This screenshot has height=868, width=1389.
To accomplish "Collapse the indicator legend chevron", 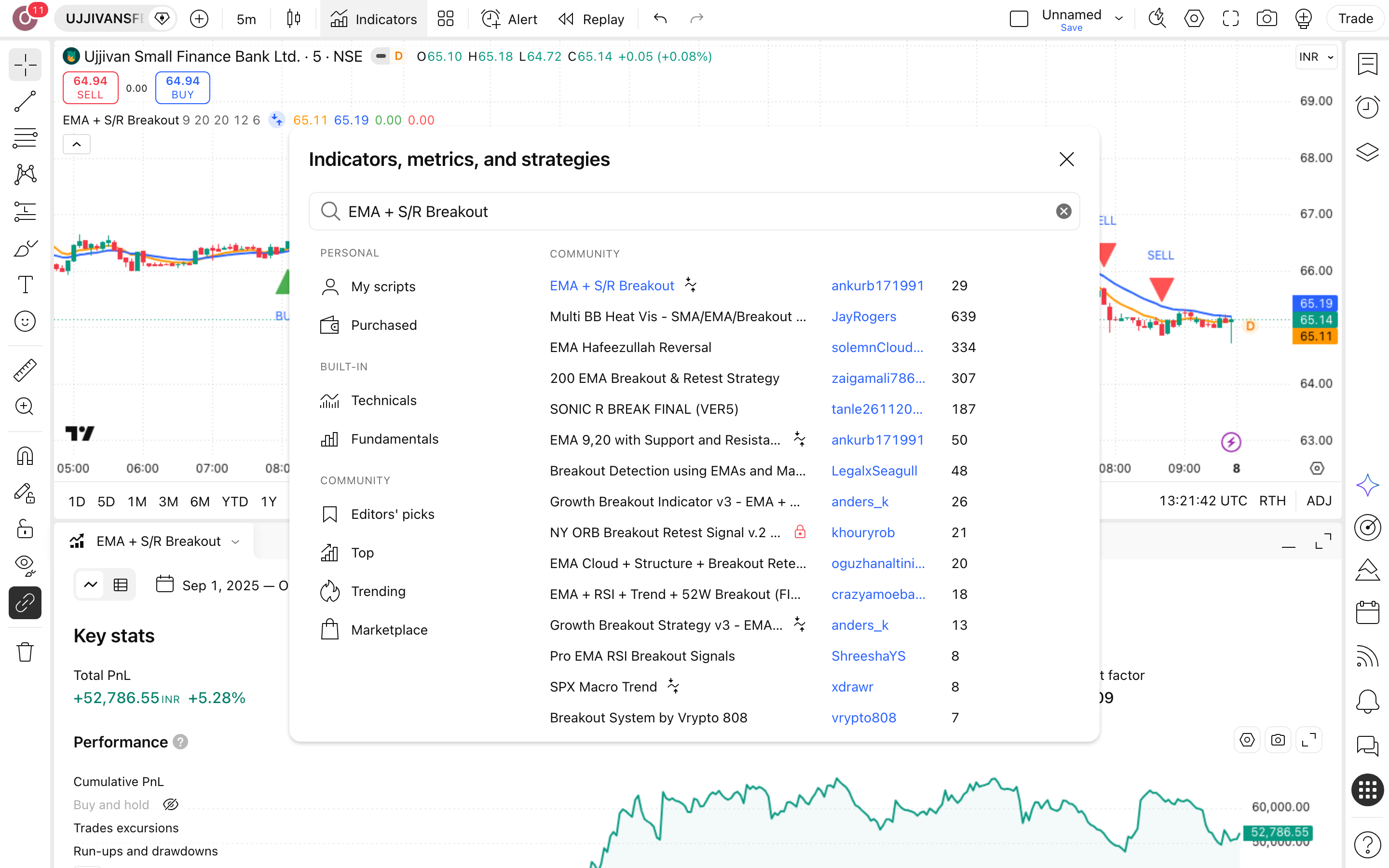I will coord(76,144).
